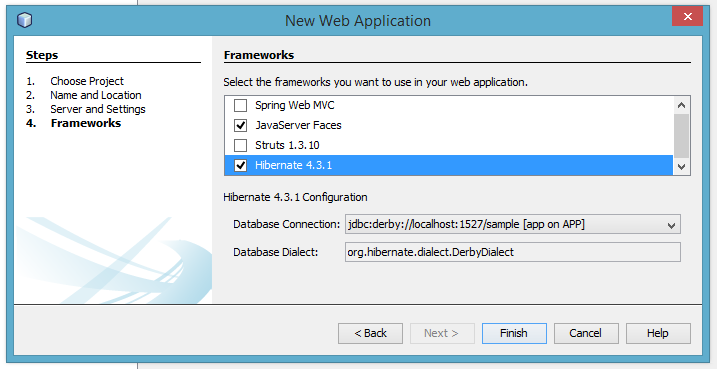The width and height of the screenshot is (717, 369).
Task: Select the Hibernate 4.3.1 list row
Action: click(x=449, y=166)
